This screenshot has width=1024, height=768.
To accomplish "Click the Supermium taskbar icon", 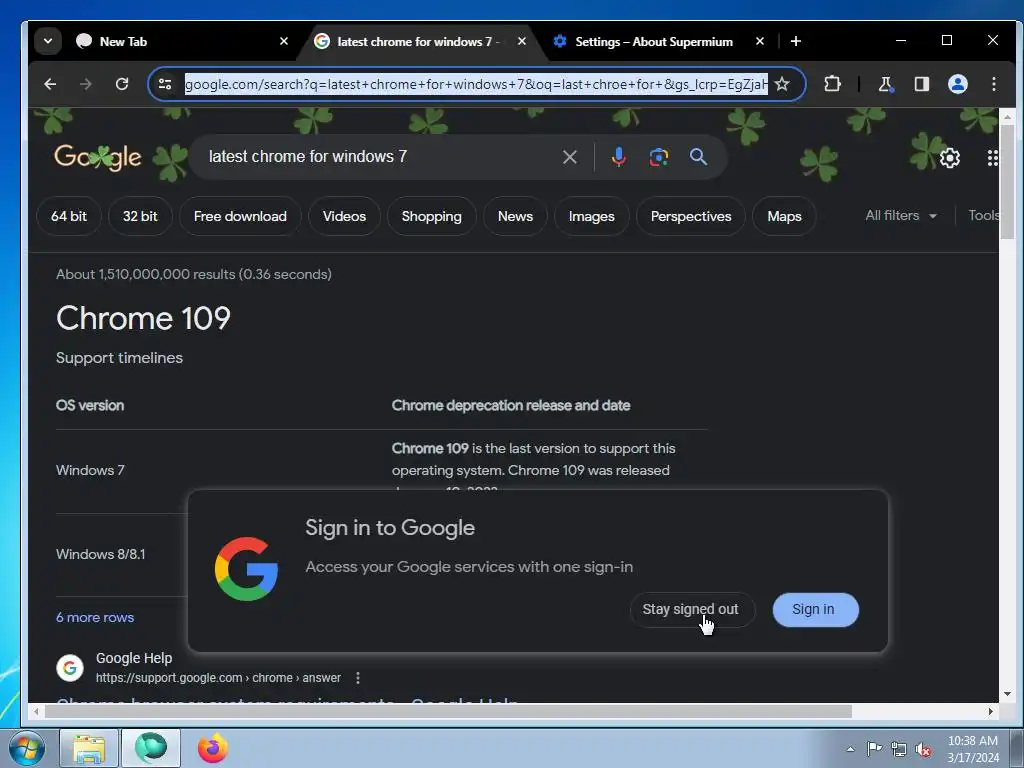I will coord(151,748).
